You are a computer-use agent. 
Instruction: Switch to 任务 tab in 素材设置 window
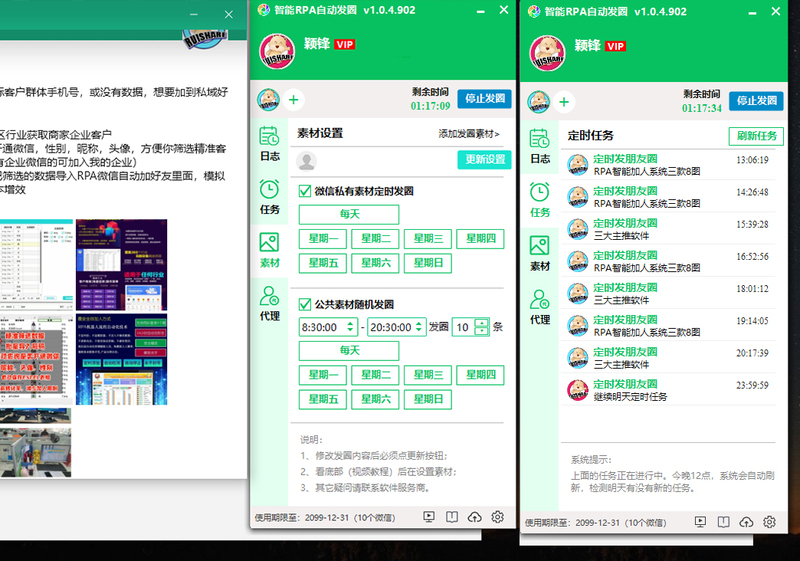point(269,196)
